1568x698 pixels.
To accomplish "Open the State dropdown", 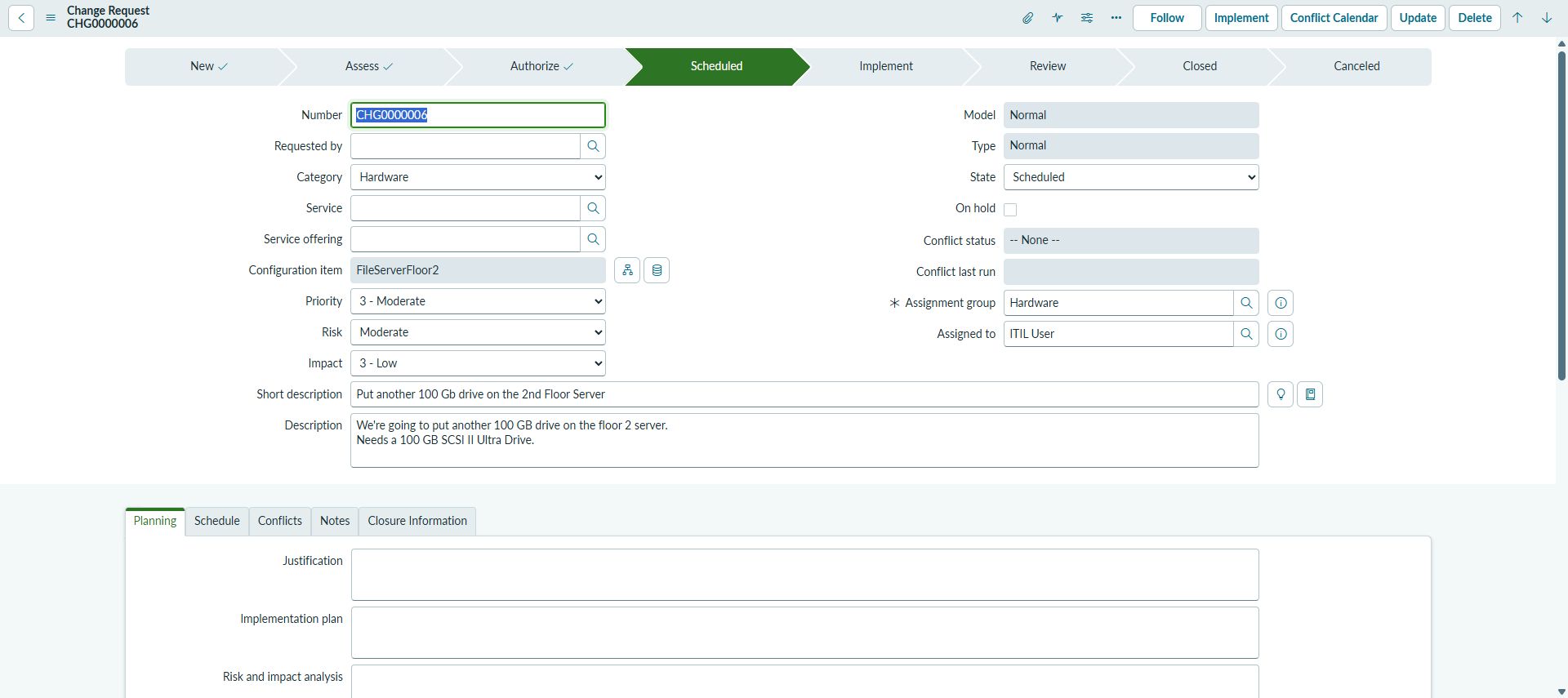I will [1131, 177].
